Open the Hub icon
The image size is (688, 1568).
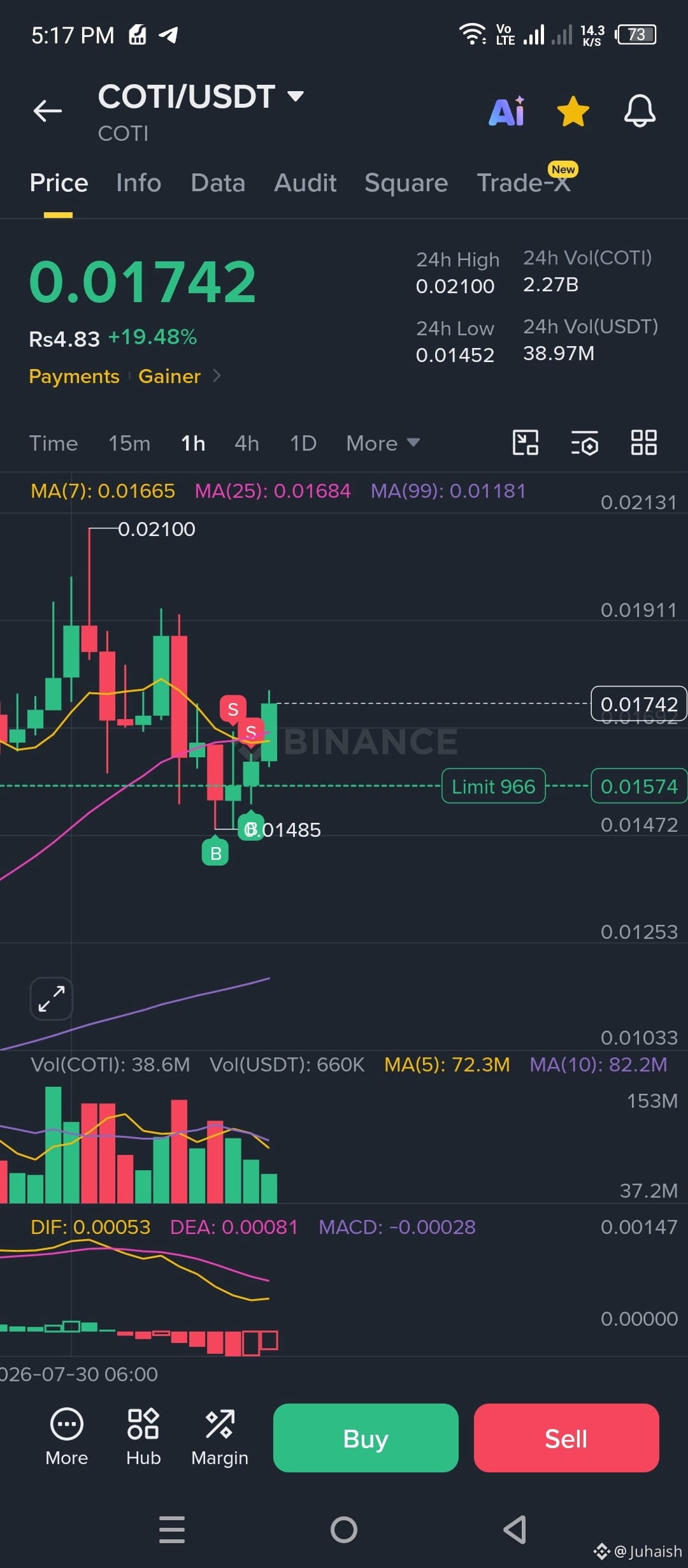tap(143, 1437)
